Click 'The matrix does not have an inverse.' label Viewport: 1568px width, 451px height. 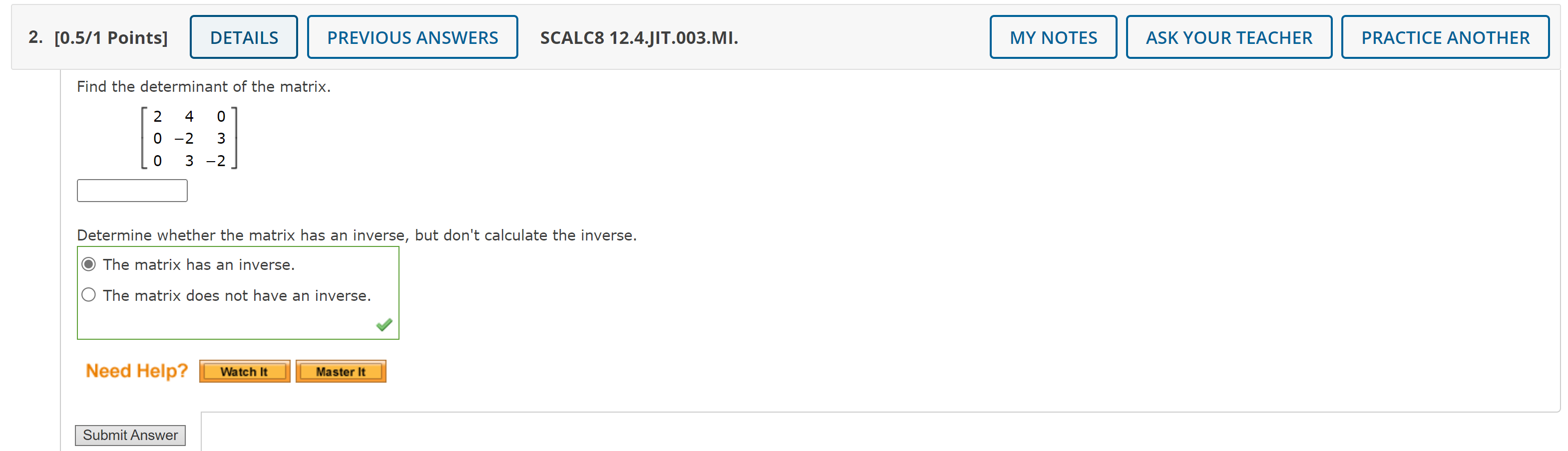coord(237,295)
